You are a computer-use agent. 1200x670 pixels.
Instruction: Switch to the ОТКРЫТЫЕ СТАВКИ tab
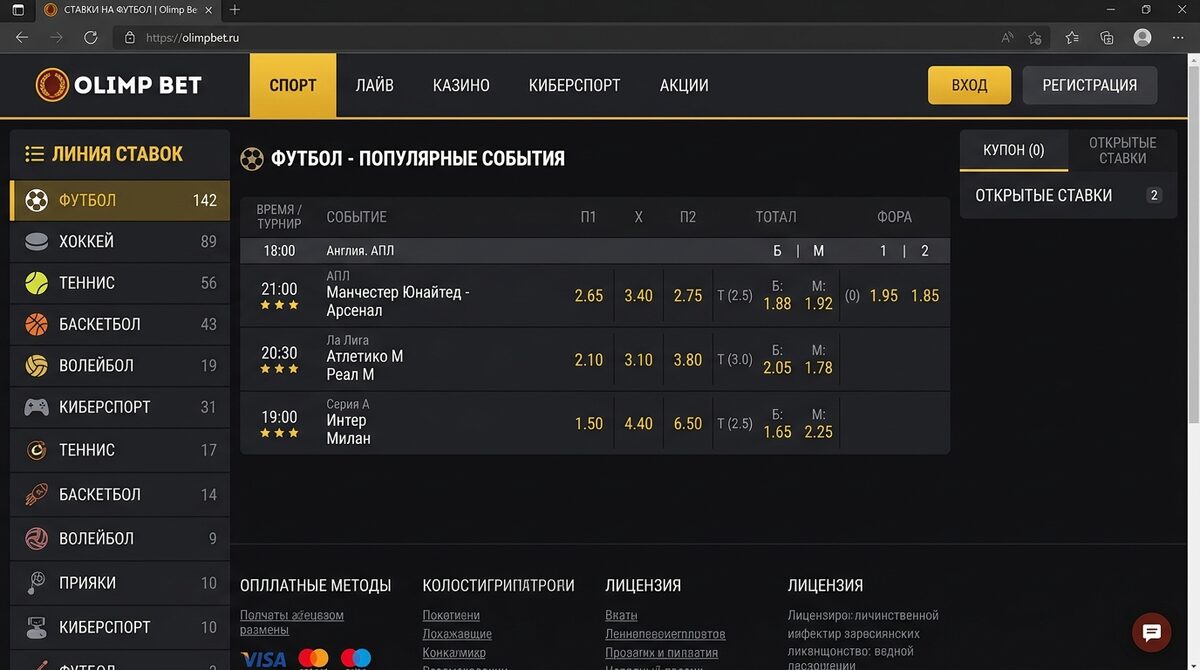1123,150
